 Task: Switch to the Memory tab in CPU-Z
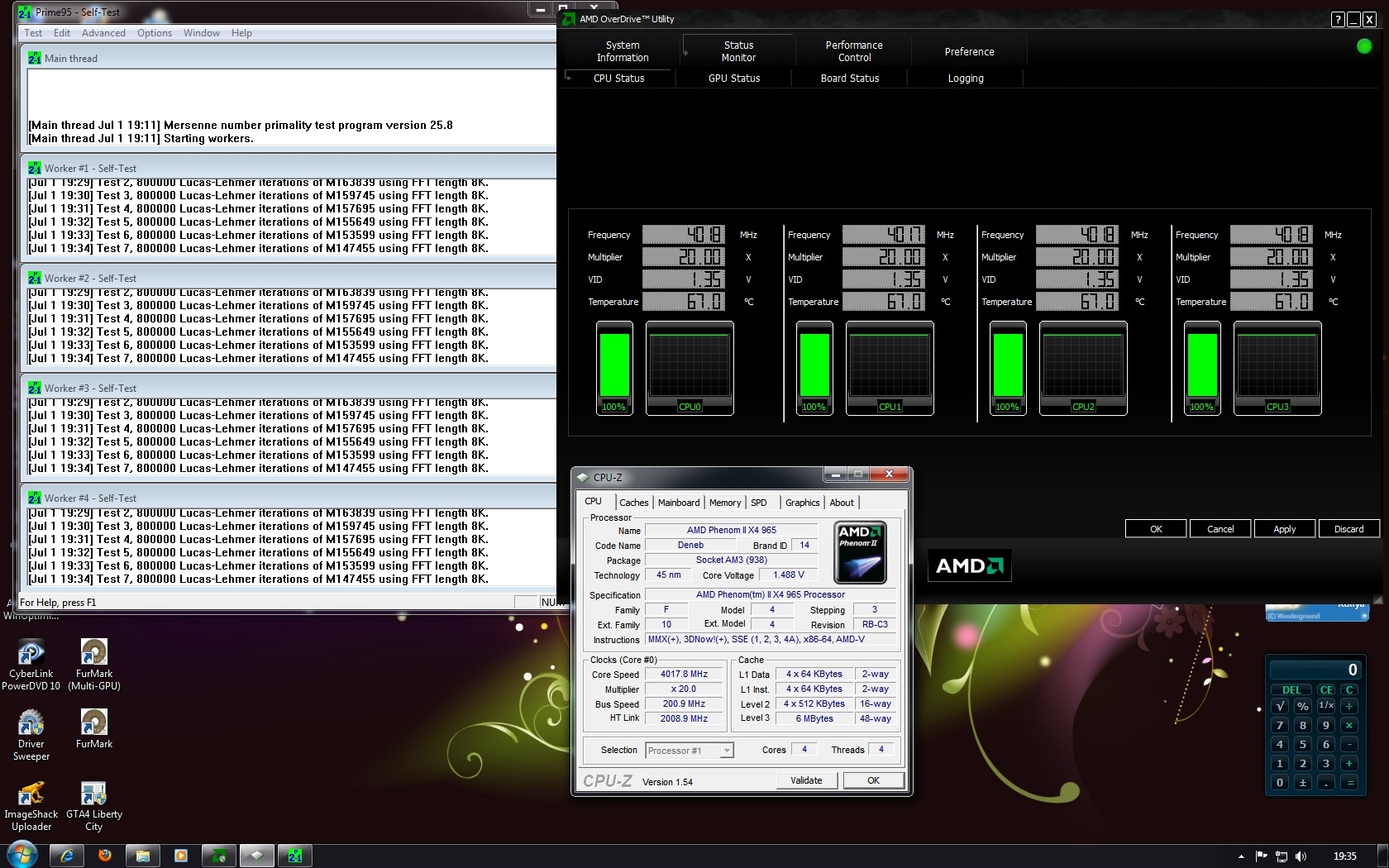pos(725,503)
